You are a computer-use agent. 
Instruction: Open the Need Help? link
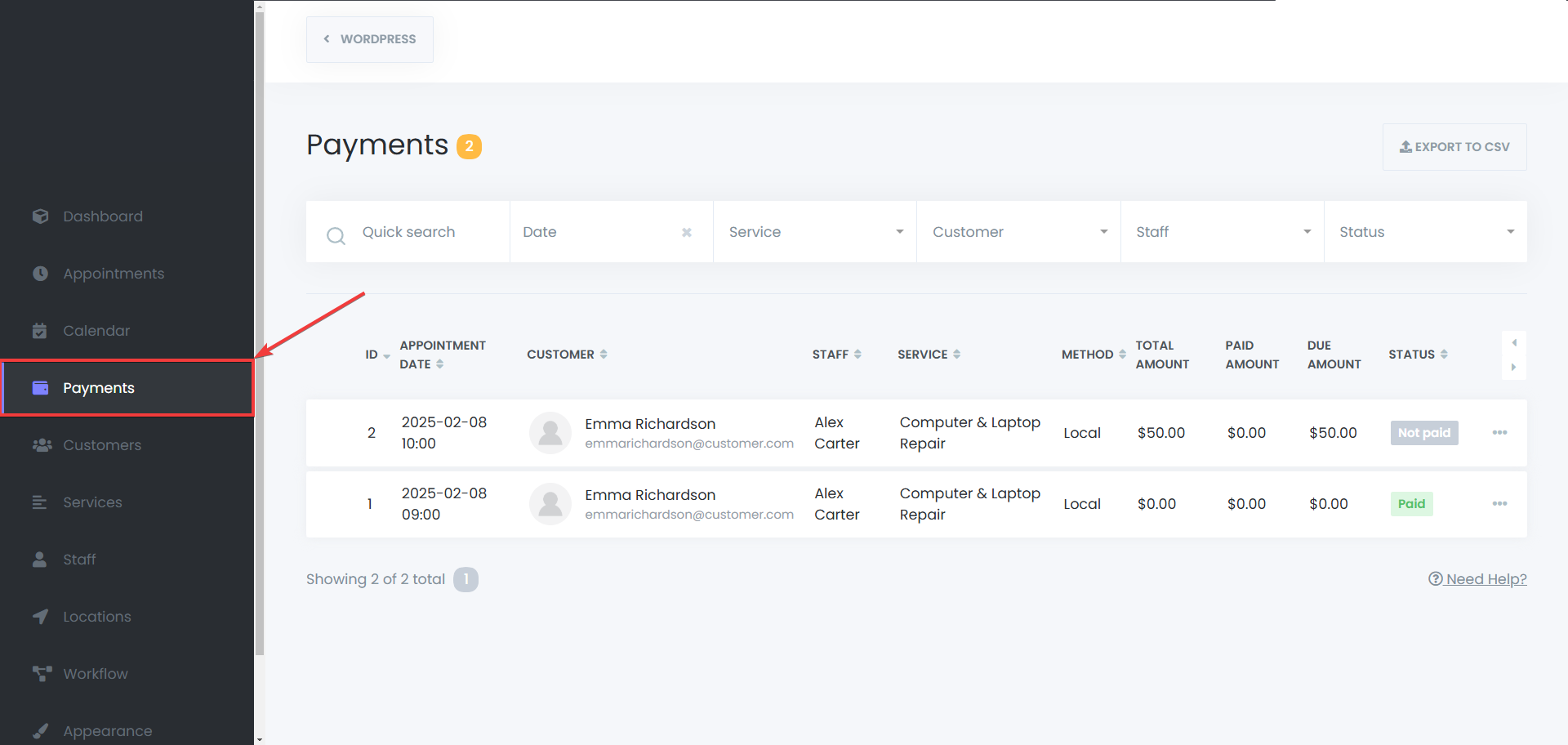click(1477, 579)
